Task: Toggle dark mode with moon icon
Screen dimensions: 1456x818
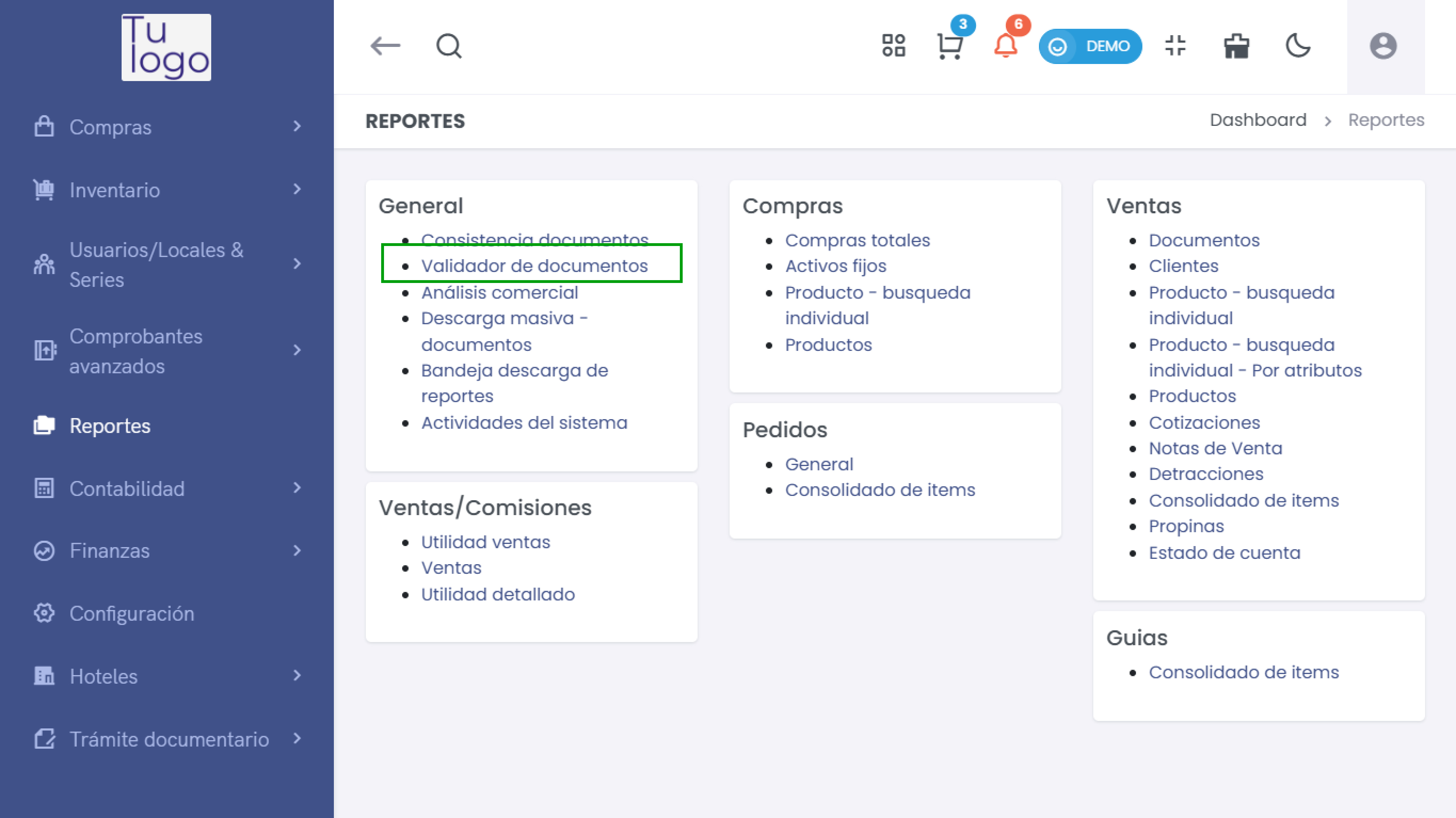Action: (x=1298, y=46)
